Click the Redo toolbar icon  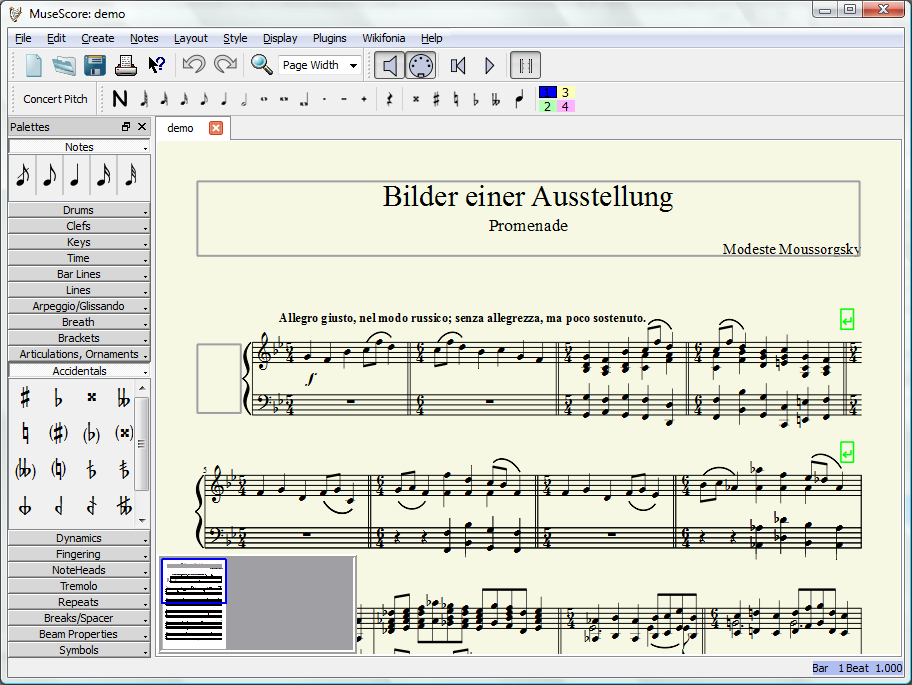click(224, 64)
